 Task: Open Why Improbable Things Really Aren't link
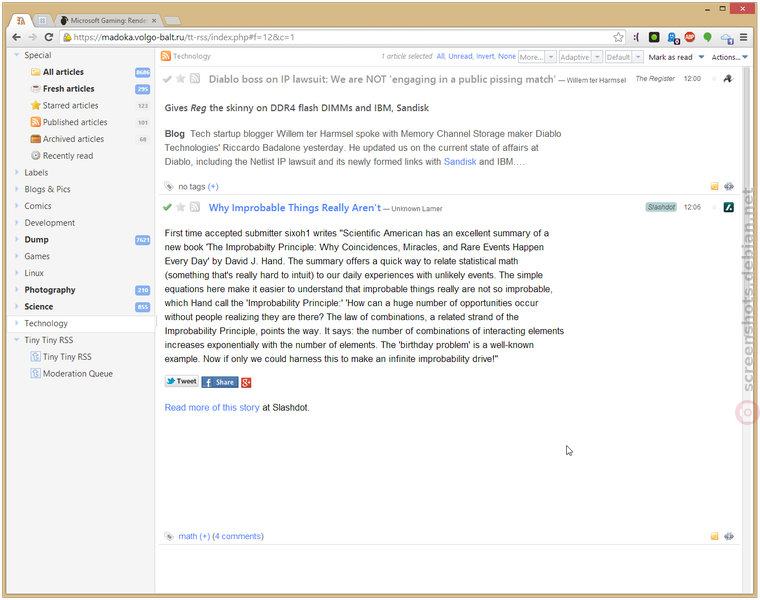[x=295, y=207]
